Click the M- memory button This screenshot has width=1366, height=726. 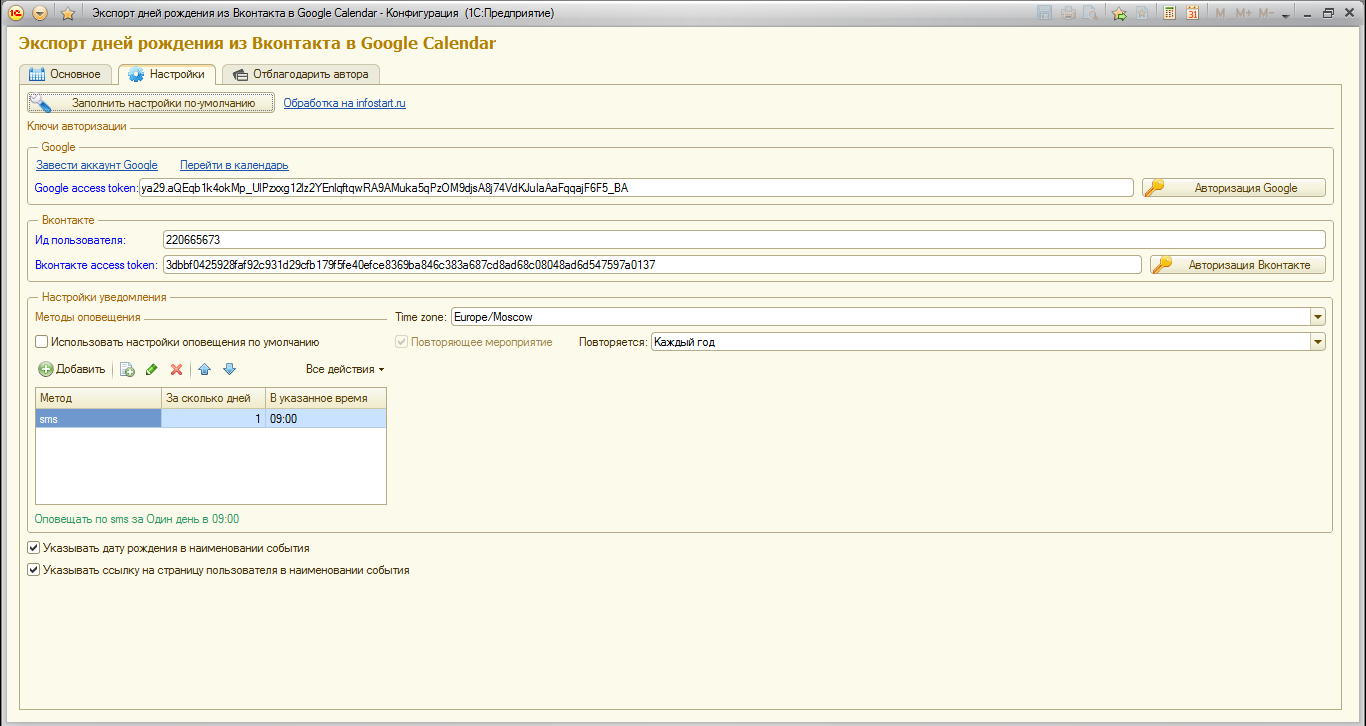1266,13
